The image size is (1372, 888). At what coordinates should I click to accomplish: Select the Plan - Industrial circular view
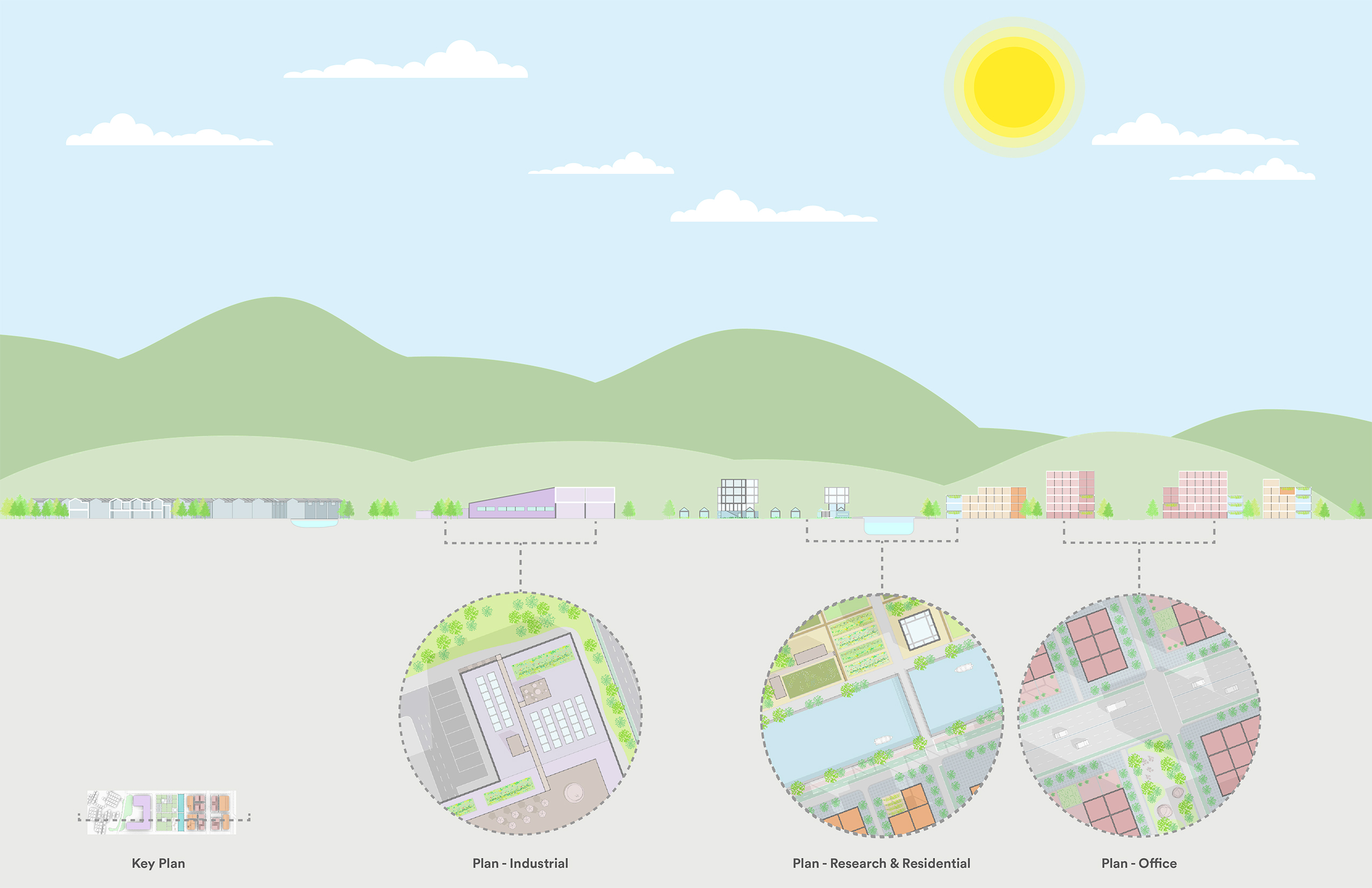point(521,713)
